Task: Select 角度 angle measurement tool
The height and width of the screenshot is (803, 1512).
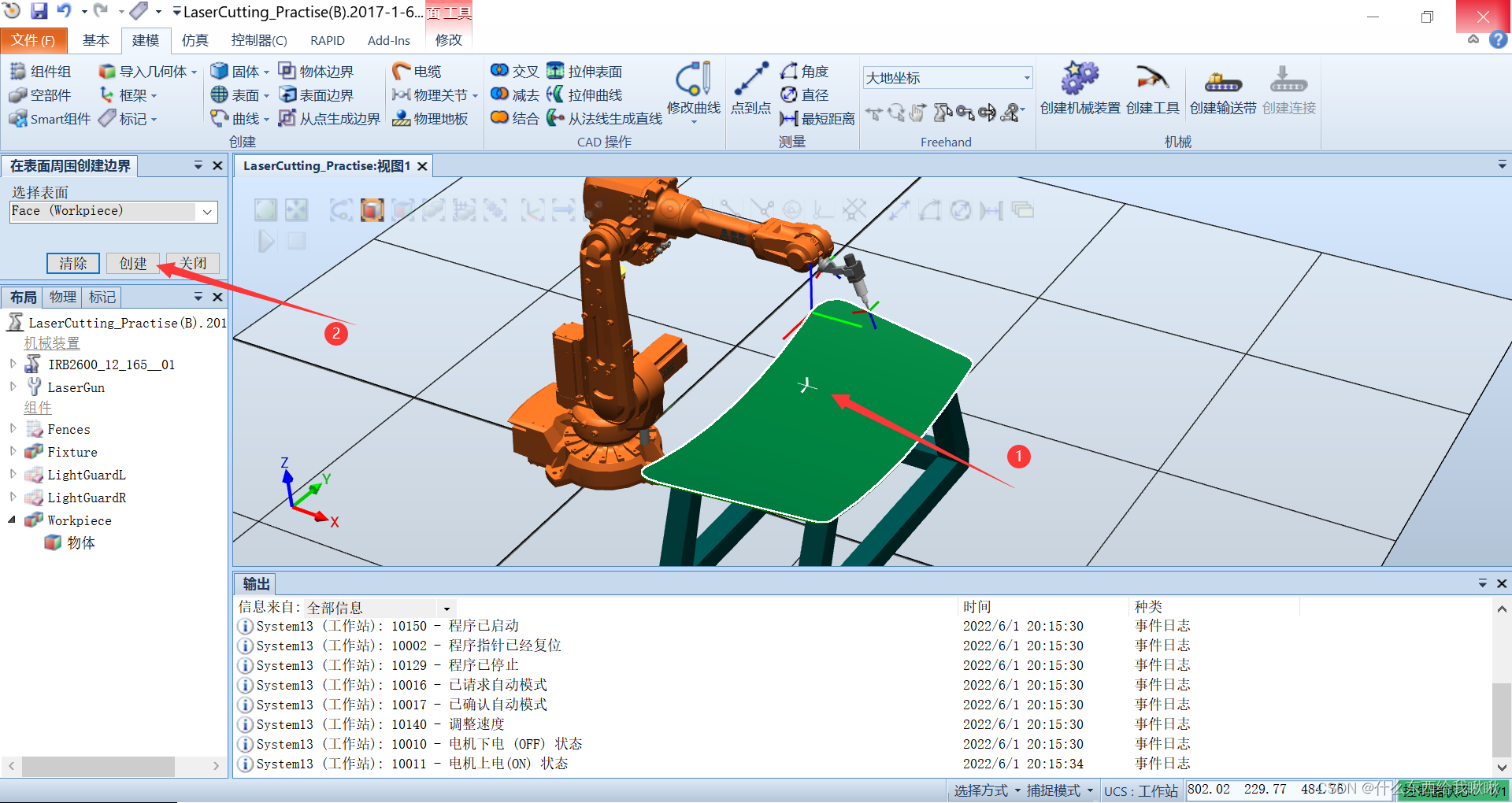Action: (804, 72)
